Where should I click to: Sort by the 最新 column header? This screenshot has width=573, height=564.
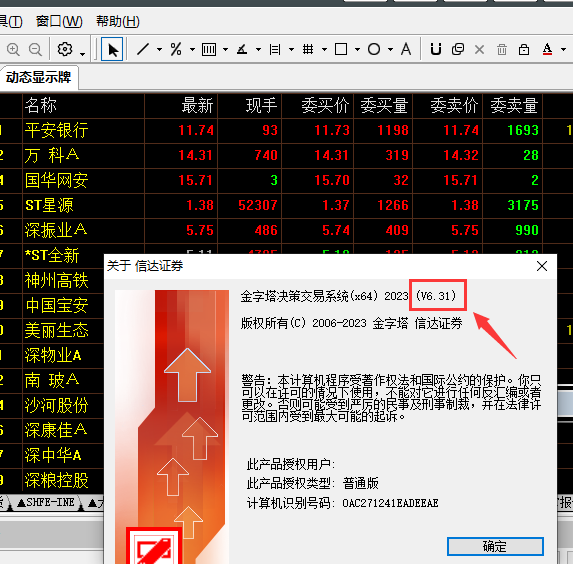181,106
